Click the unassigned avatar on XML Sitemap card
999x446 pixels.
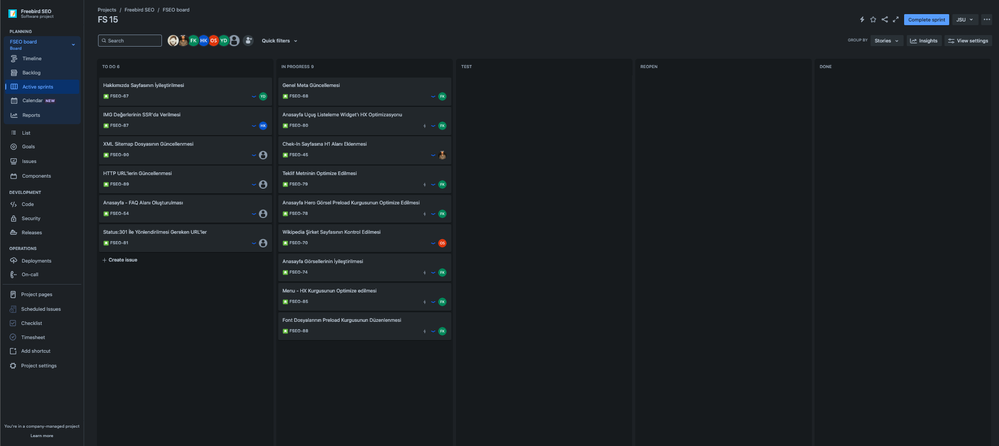point(262,155)
